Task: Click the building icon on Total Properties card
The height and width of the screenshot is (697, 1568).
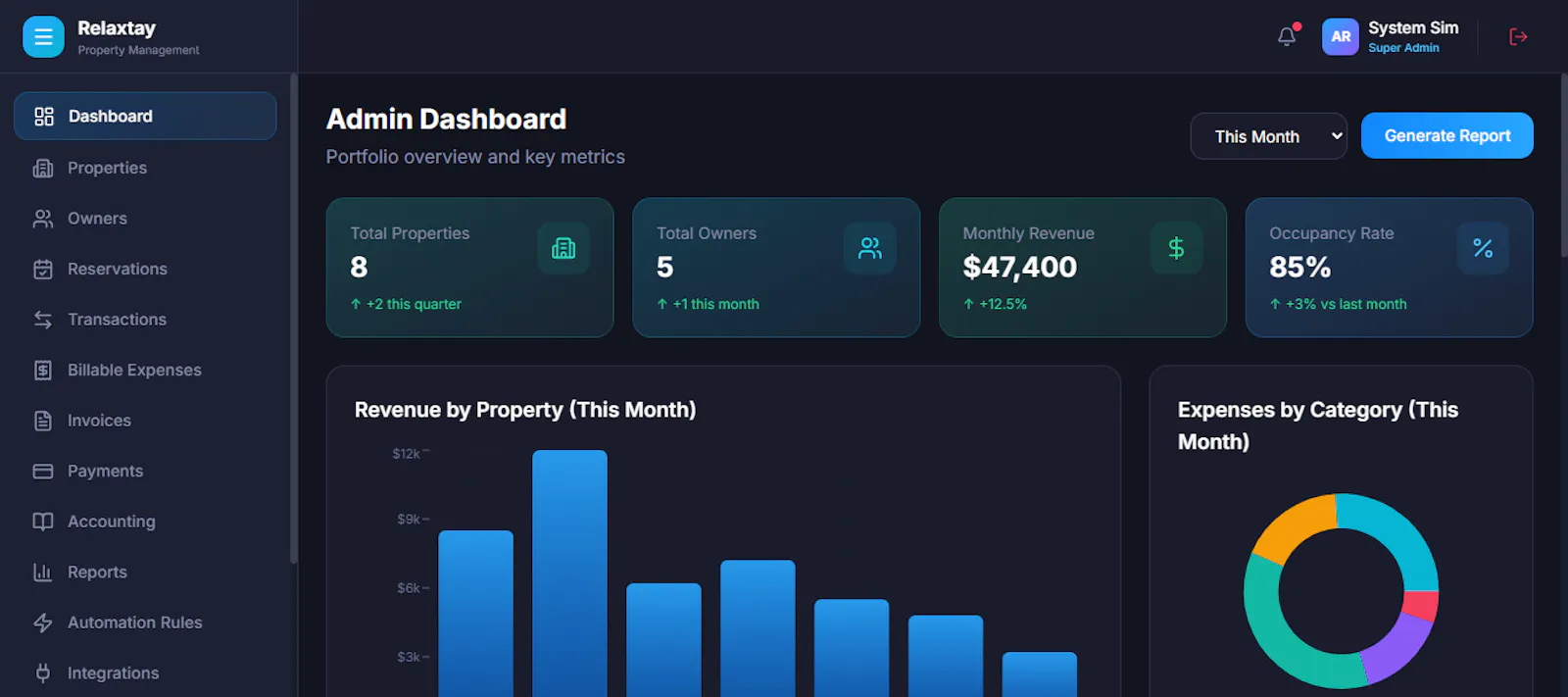Action: [563, 248]
